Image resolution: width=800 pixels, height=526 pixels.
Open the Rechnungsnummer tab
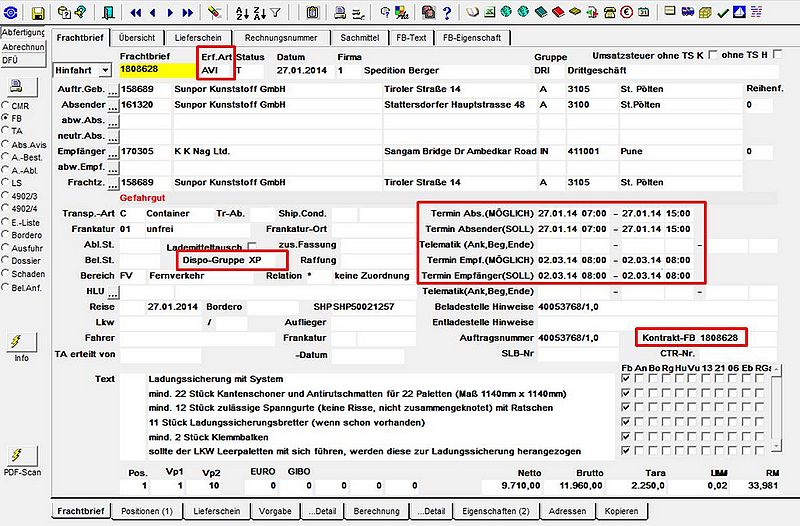(x=281, y=38)
